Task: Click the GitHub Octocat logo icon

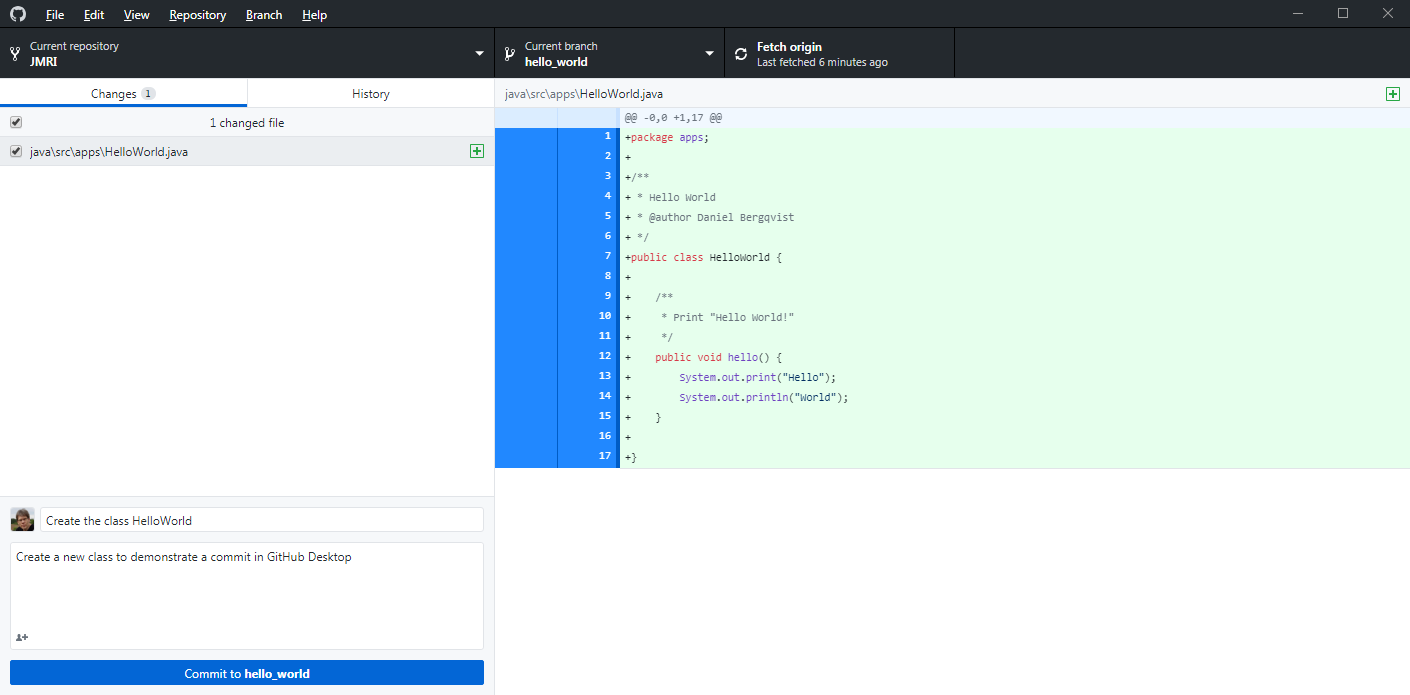Action: [18, 14]
